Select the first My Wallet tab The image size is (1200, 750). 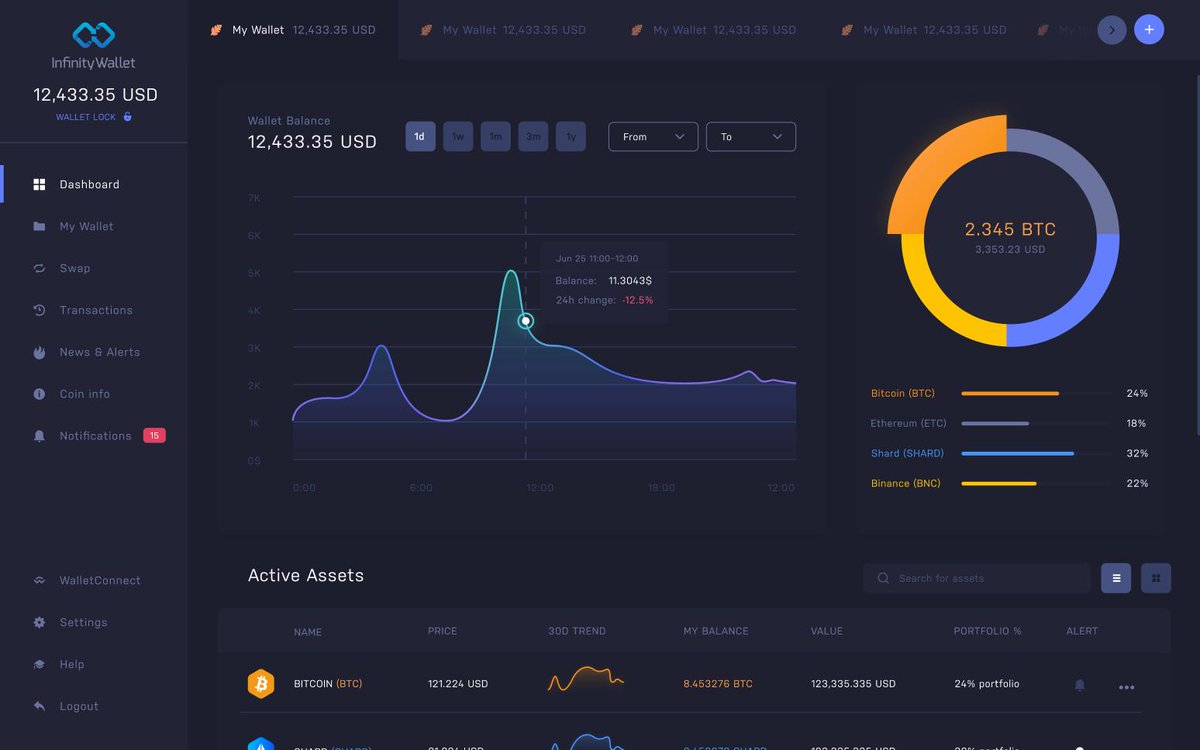click(x=293, y=30)
